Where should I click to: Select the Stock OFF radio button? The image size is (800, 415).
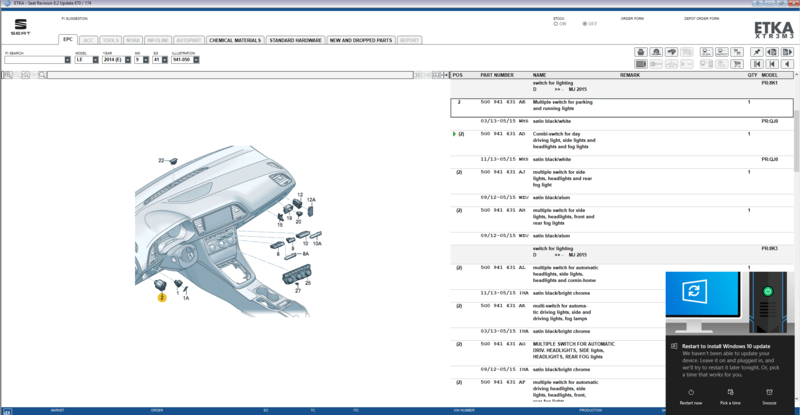point(585,24)
